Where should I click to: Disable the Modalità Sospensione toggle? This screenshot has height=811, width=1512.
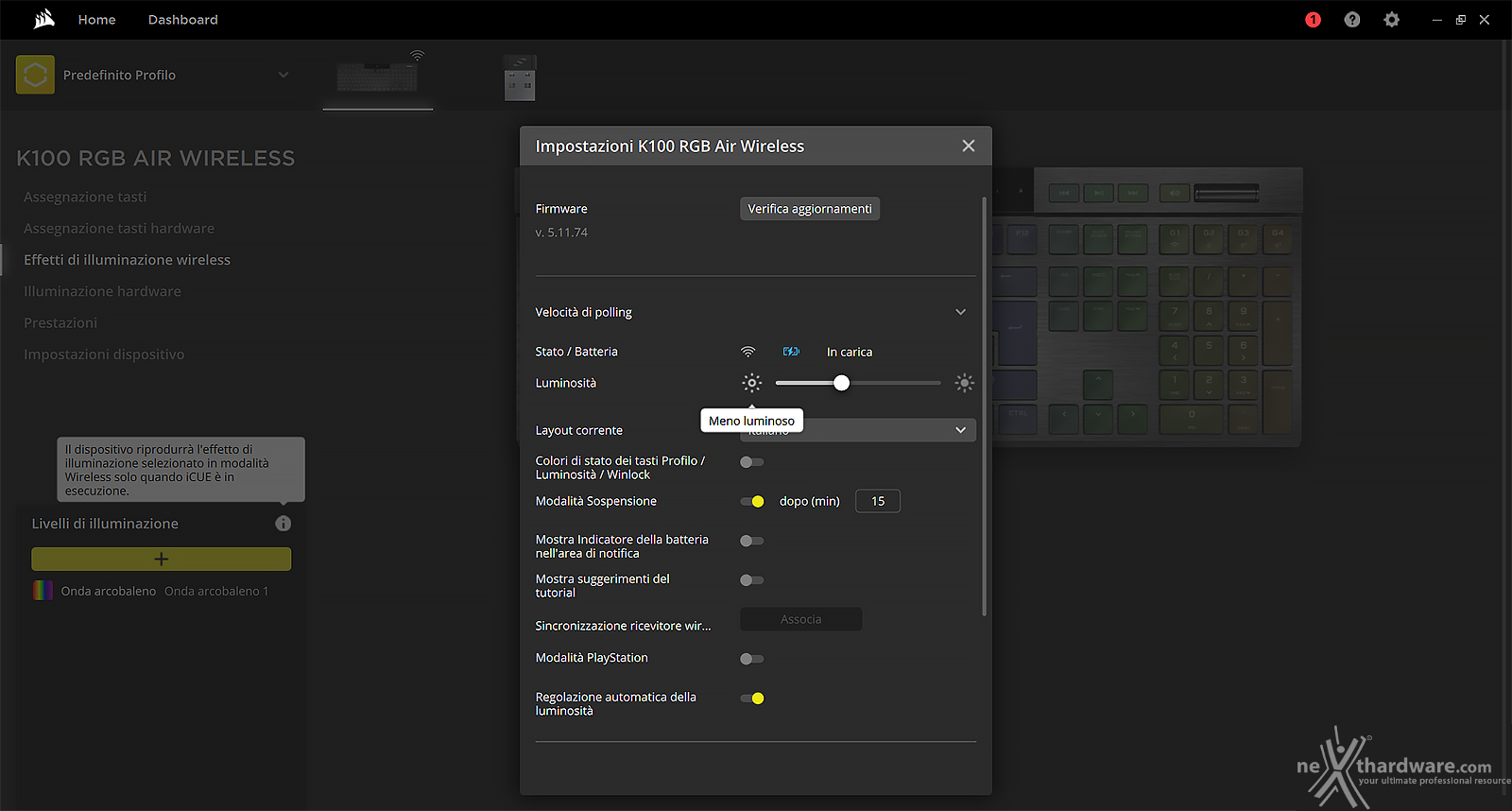(x=752, y=502)
